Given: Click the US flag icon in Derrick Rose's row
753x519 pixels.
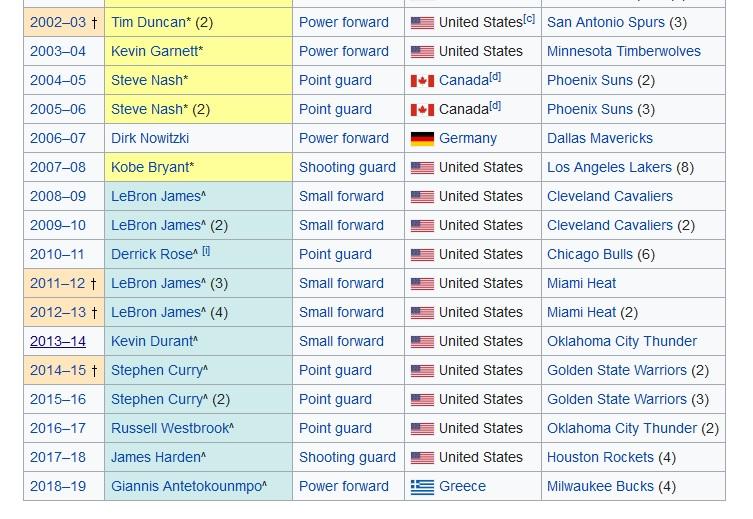Looking at the screenshot, I should (x=422, y=254).
